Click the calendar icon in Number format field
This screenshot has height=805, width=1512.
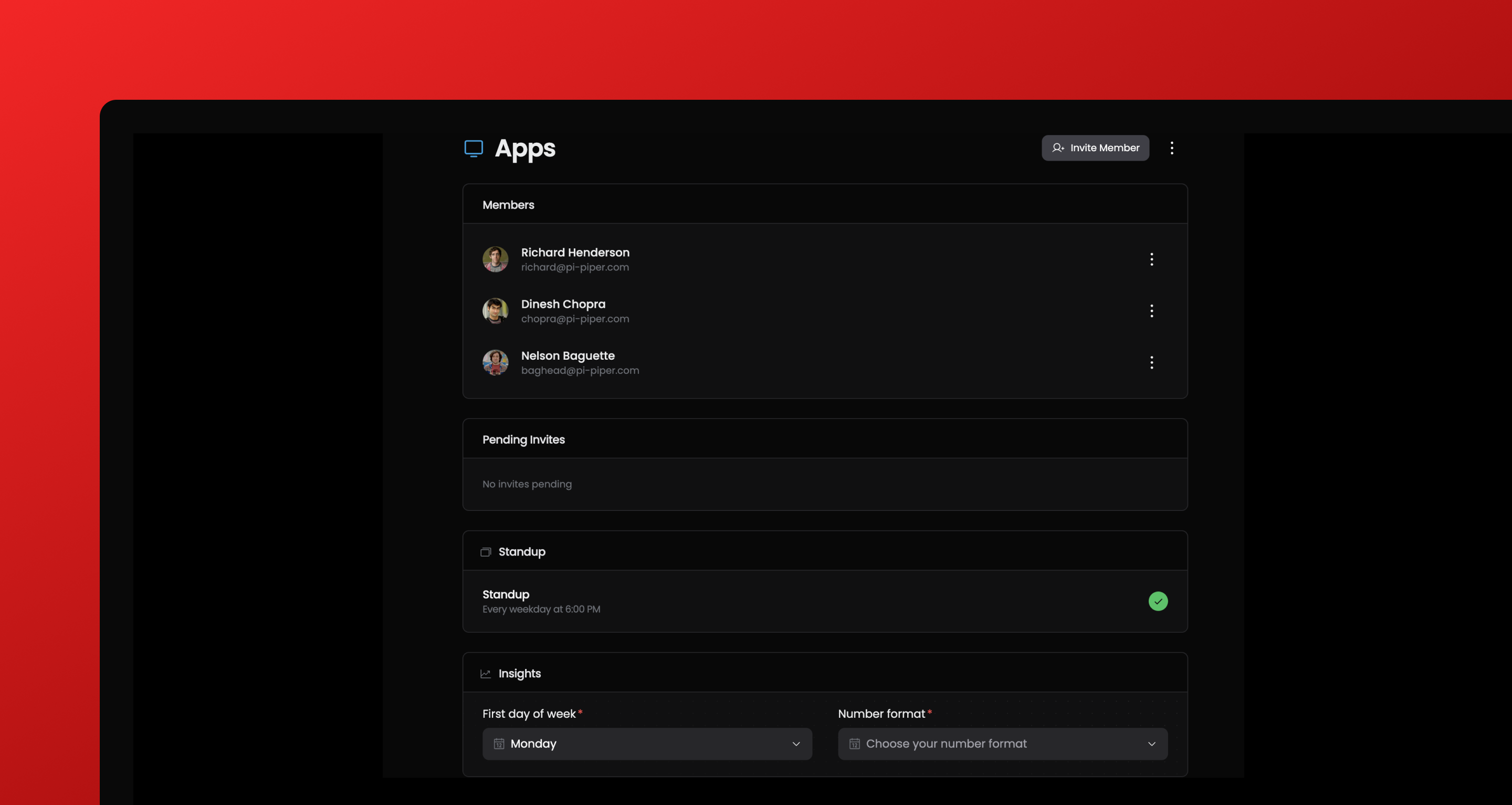(854, 744)
